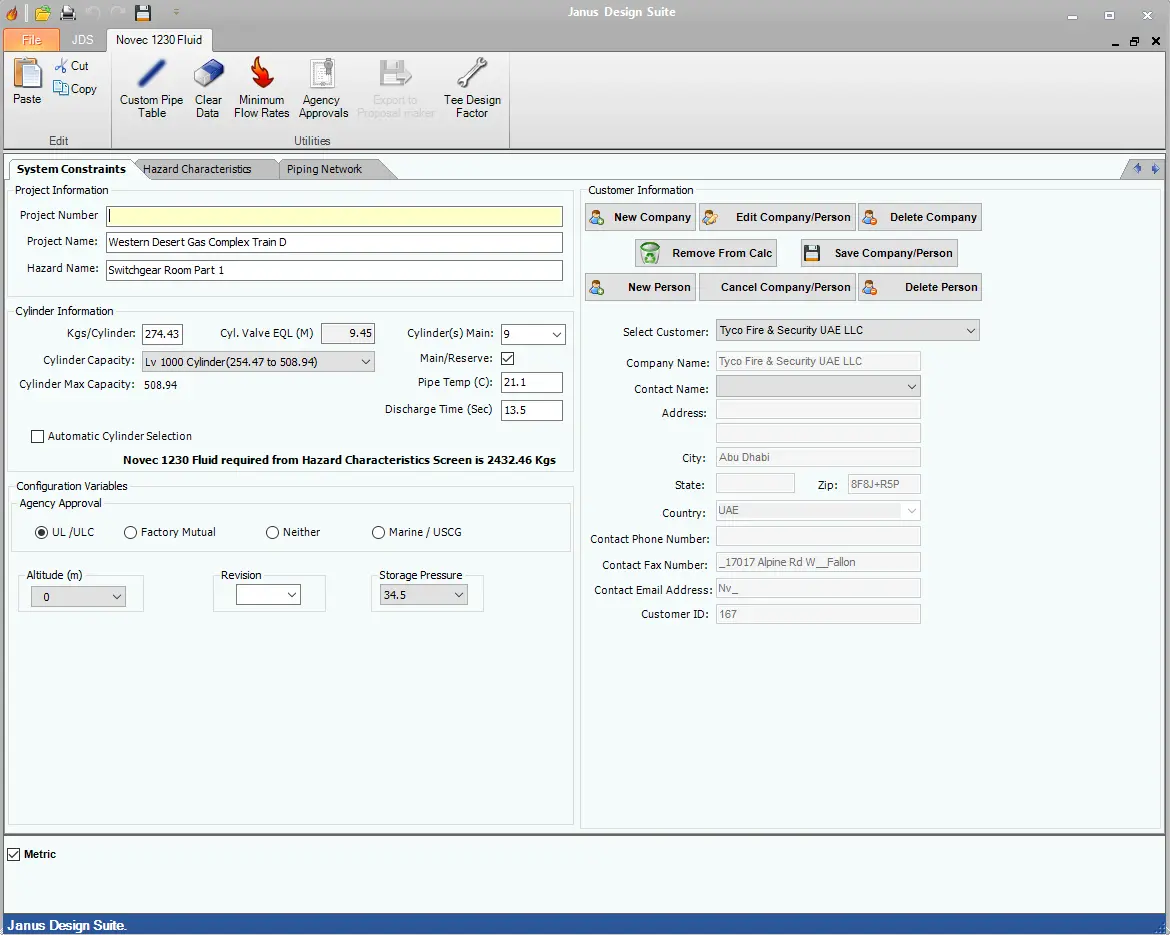Click Remove From Calc button
This screenshot has height=935, width=1170.
click(x=706, y=253)
